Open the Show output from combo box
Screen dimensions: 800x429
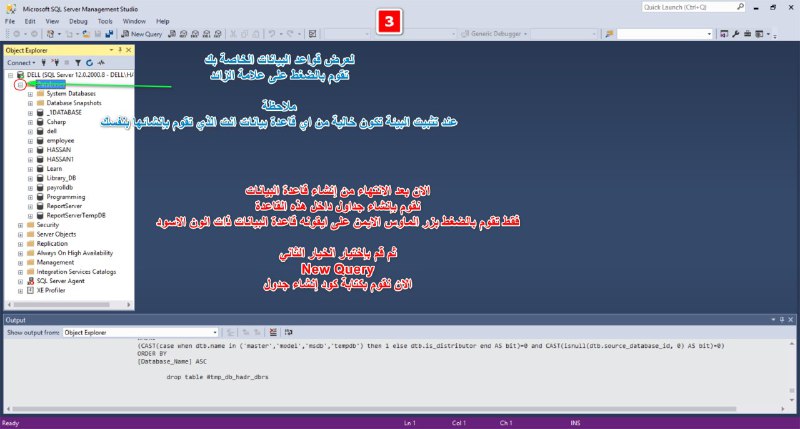coord(140,333)
